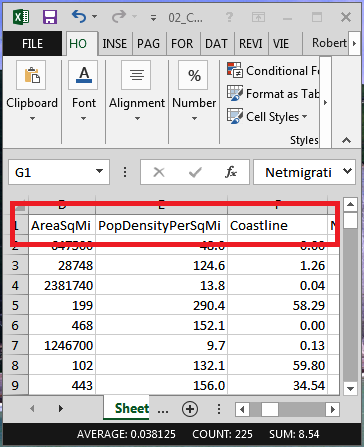Screen dimensions: 364x447
Task: Select the AreaSqMi header cell
Action: (62, 226)
